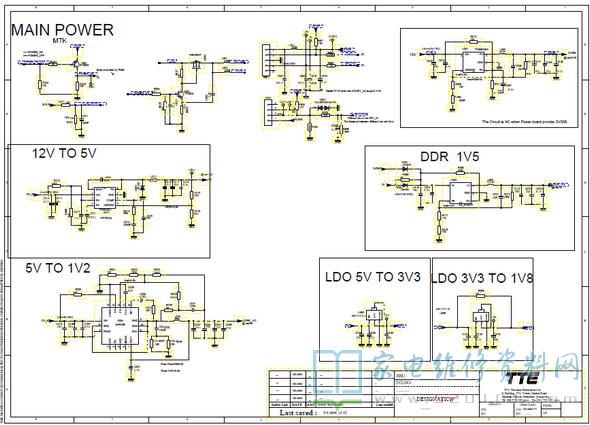Click the LDO regulator in 3V3 TO 1V8 box
The width and height of the screenshot is (590, 425).
point(481,315)
